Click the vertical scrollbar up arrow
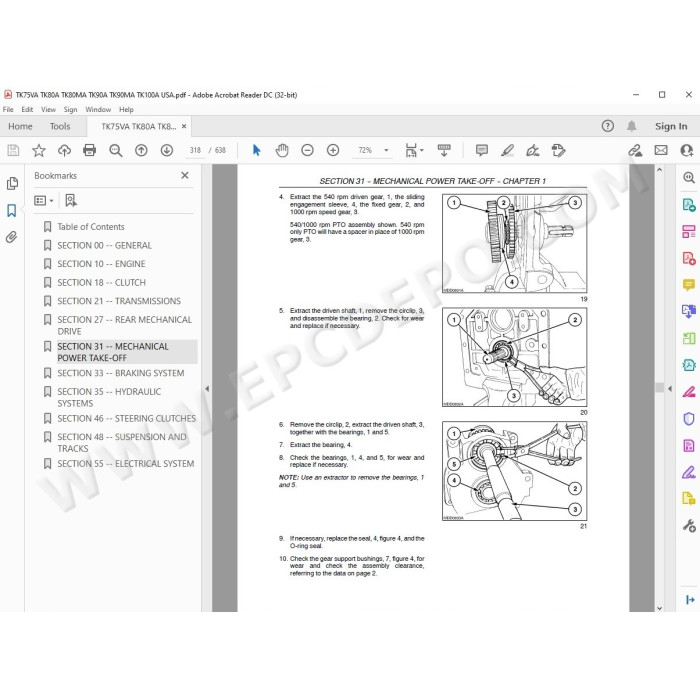 (660, 170)
